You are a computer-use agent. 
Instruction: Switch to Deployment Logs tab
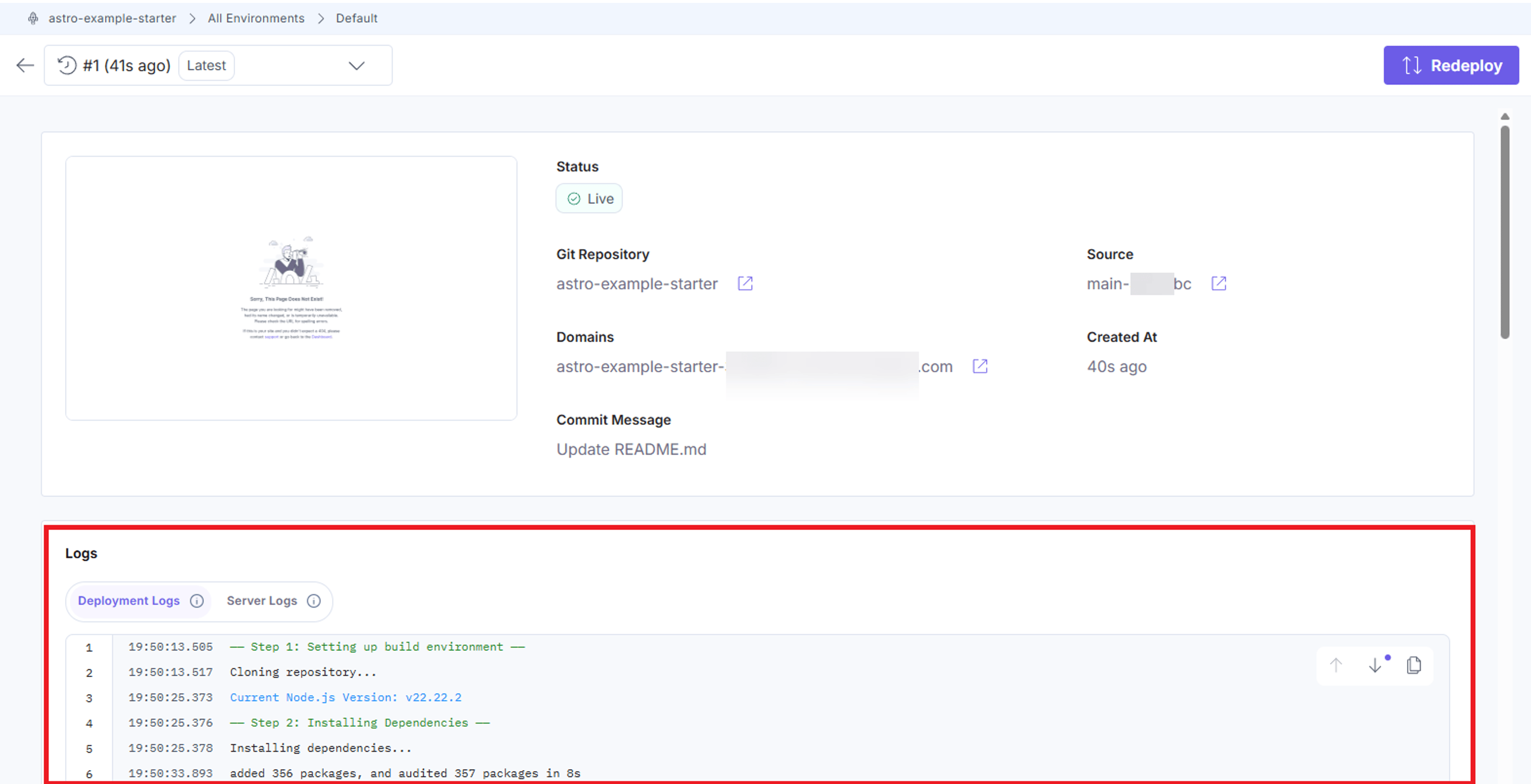tap(129, 601)
